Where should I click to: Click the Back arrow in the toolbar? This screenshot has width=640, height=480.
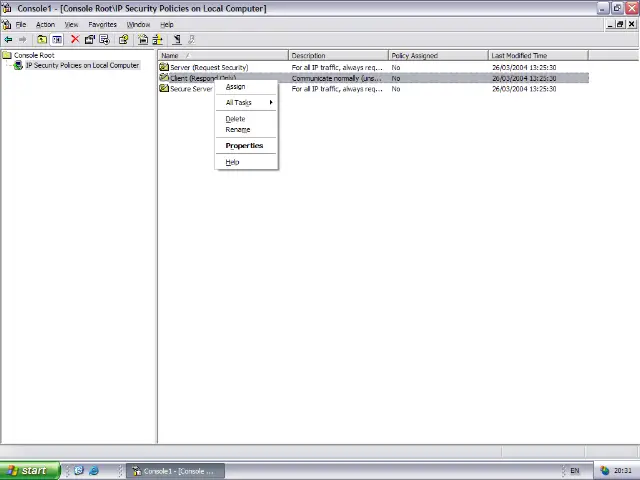(x=8, y=40)
